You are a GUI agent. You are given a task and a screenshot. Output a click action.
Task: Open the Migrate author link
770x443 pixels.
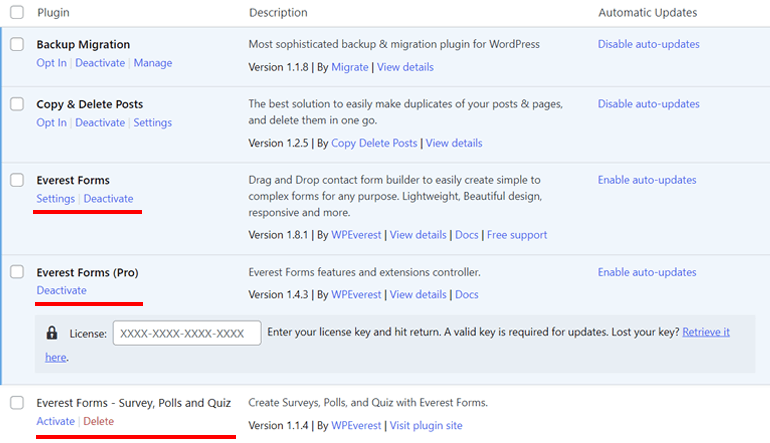tap(350, 67)
